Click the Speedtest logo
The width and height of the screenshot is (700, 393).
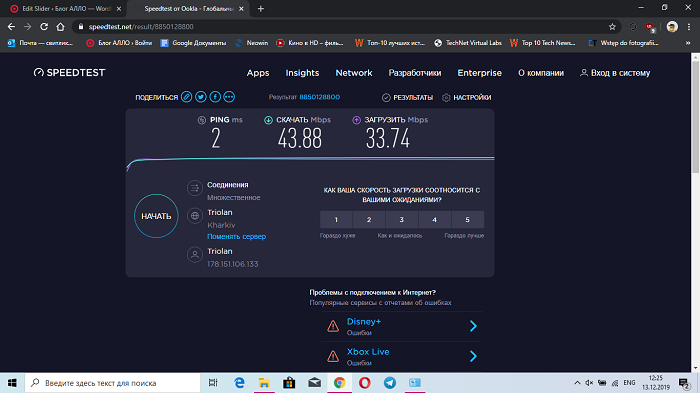pos(70,72)
